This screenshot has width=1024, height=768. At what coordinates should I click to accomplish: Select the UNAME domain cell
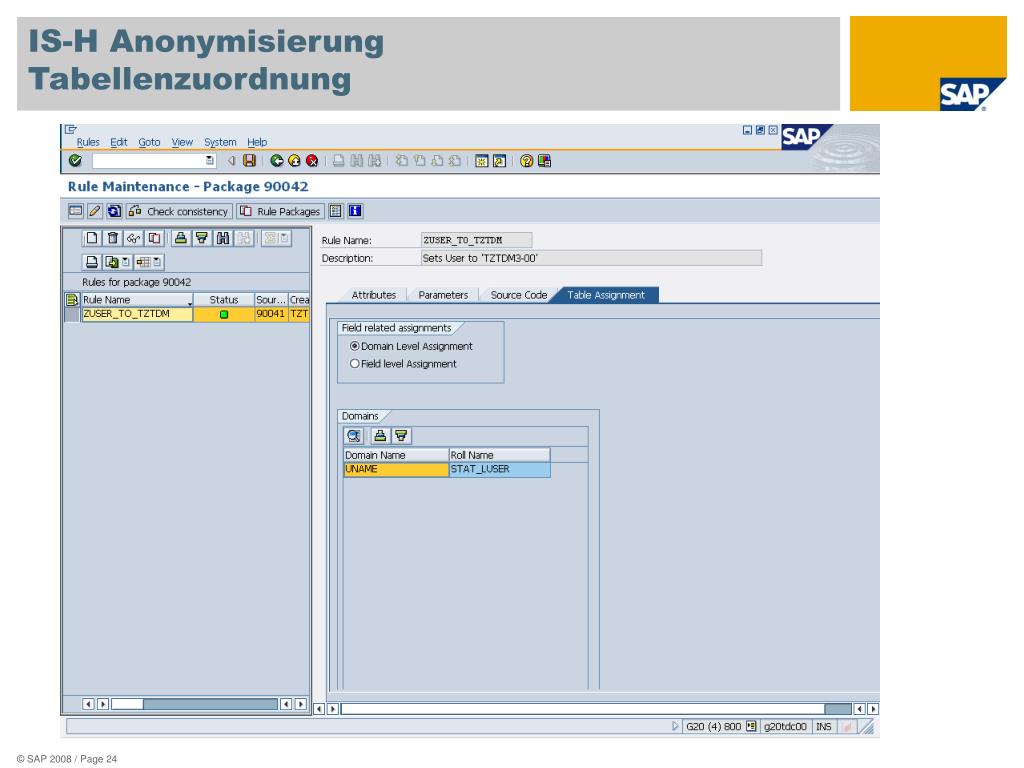(396, 469)
